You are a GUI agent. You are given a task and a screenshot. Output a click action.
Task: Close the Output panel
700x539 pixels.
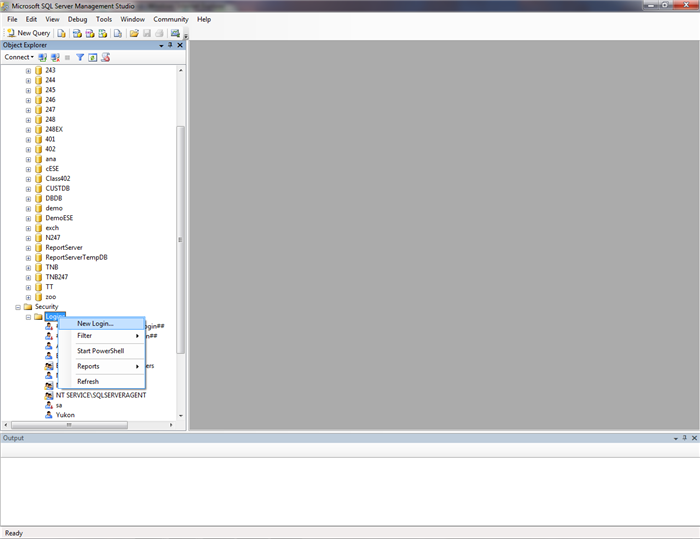coord(694,438)
